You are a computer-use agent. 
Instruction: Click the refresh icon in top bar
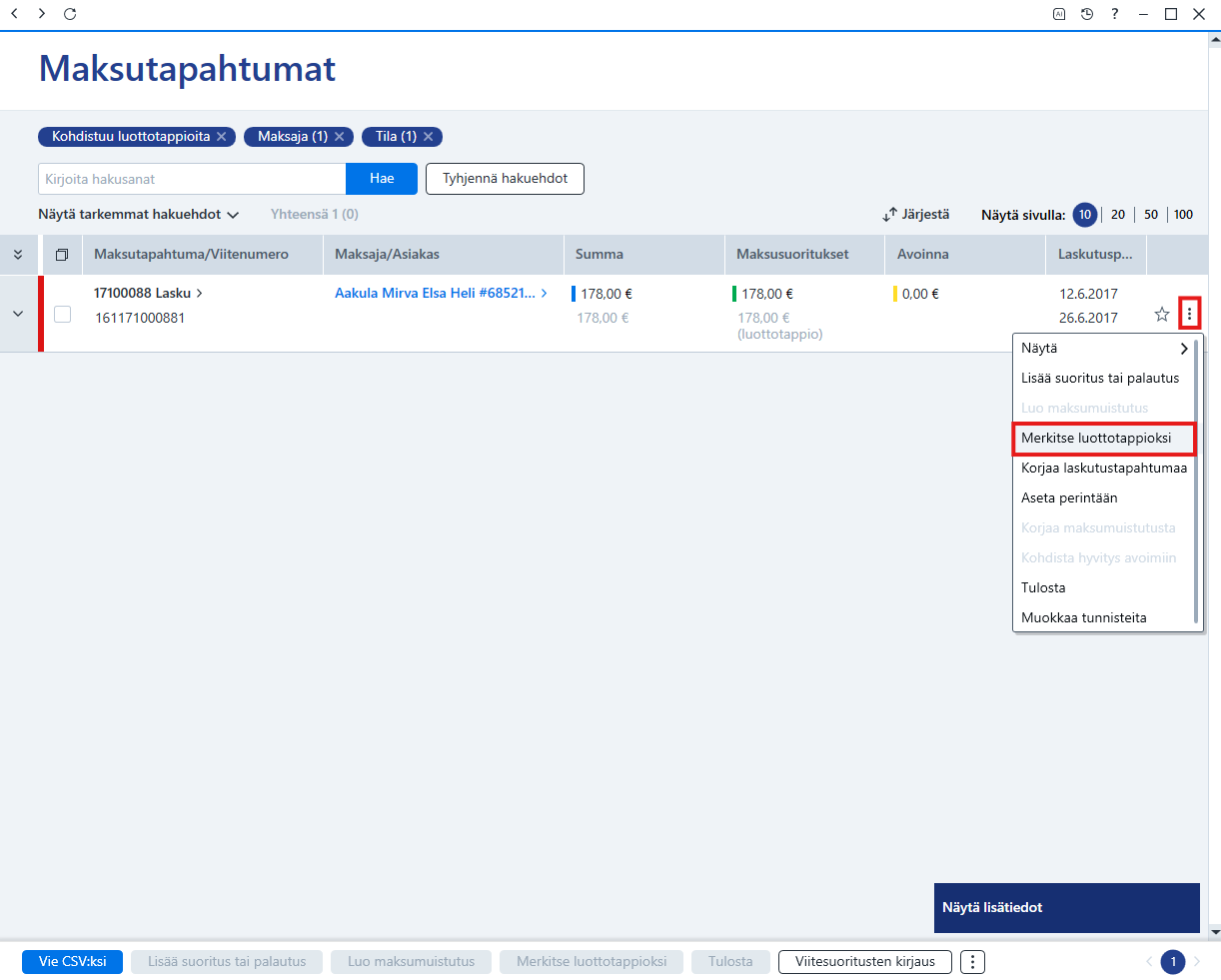[x=70, y=14]
